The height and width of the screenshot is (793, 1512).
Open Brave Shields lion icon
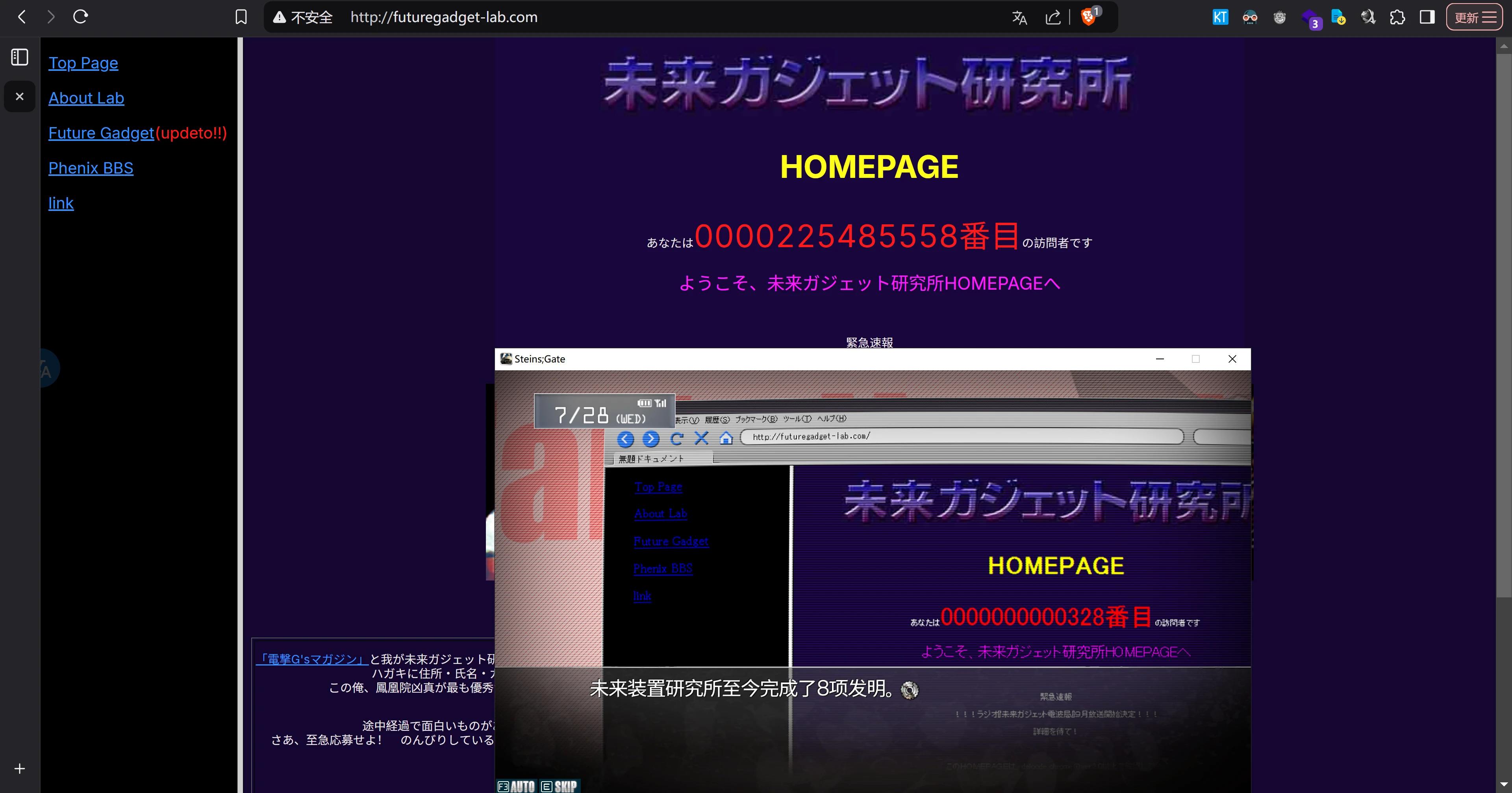pos(1088,17)
